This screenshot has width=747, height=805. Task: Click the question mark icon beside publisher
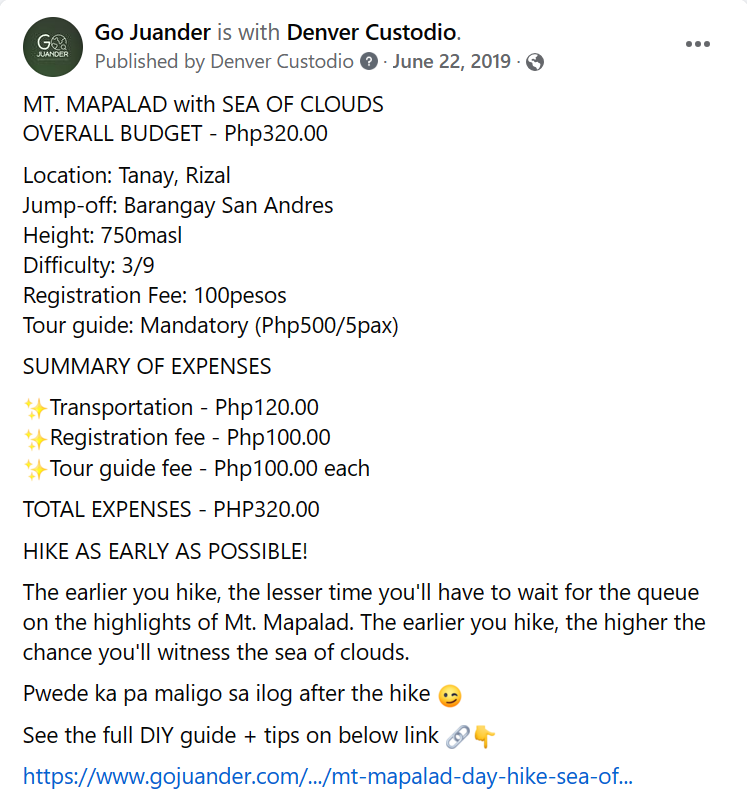coord(369,62)
